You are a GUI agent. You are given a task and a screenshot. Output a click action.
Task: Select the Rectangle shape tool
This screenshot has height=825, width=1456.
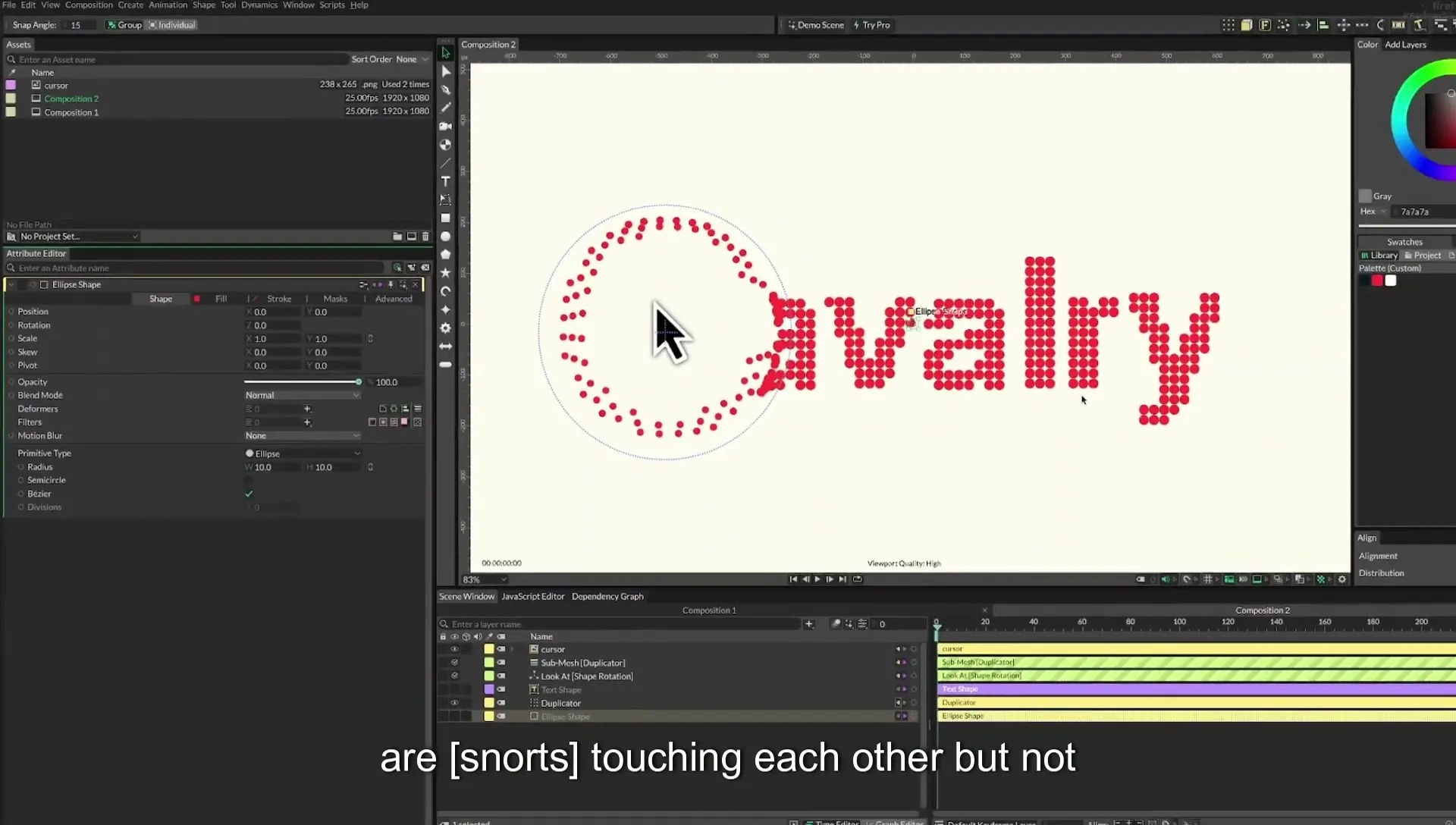(446, 218)
